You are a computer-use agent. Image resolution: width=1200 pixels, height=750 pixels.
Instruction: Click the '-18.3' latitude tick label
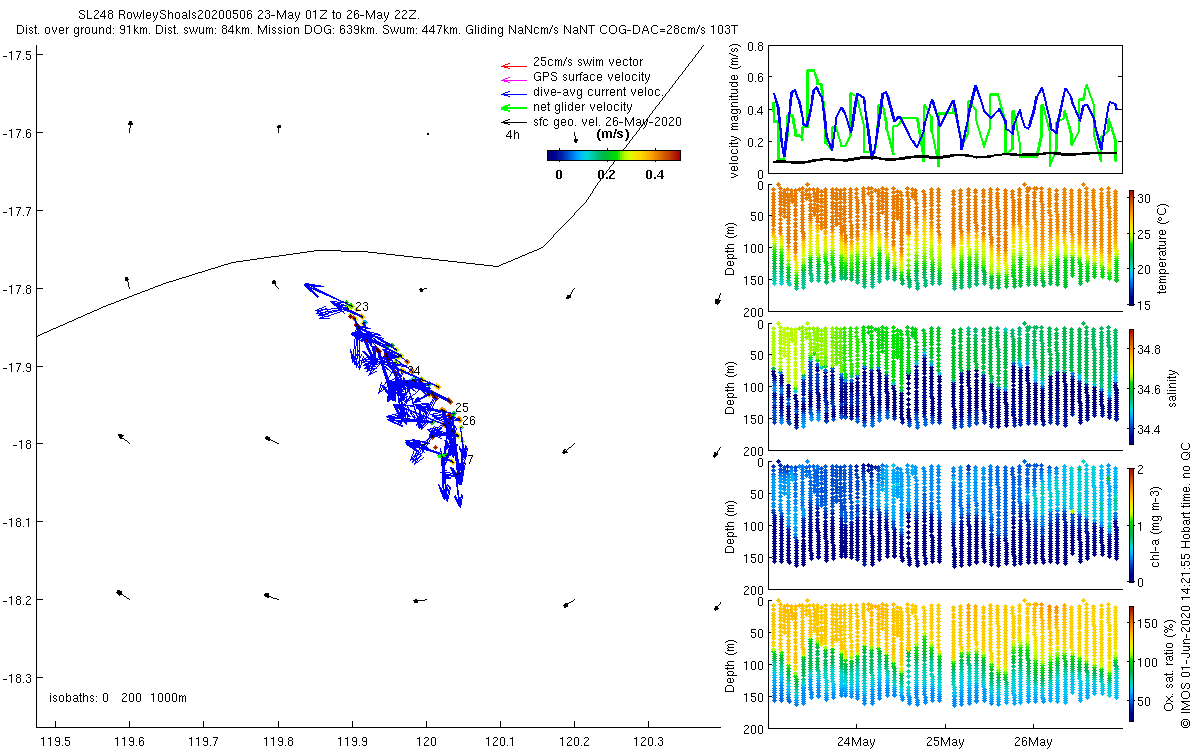(16, 679)
